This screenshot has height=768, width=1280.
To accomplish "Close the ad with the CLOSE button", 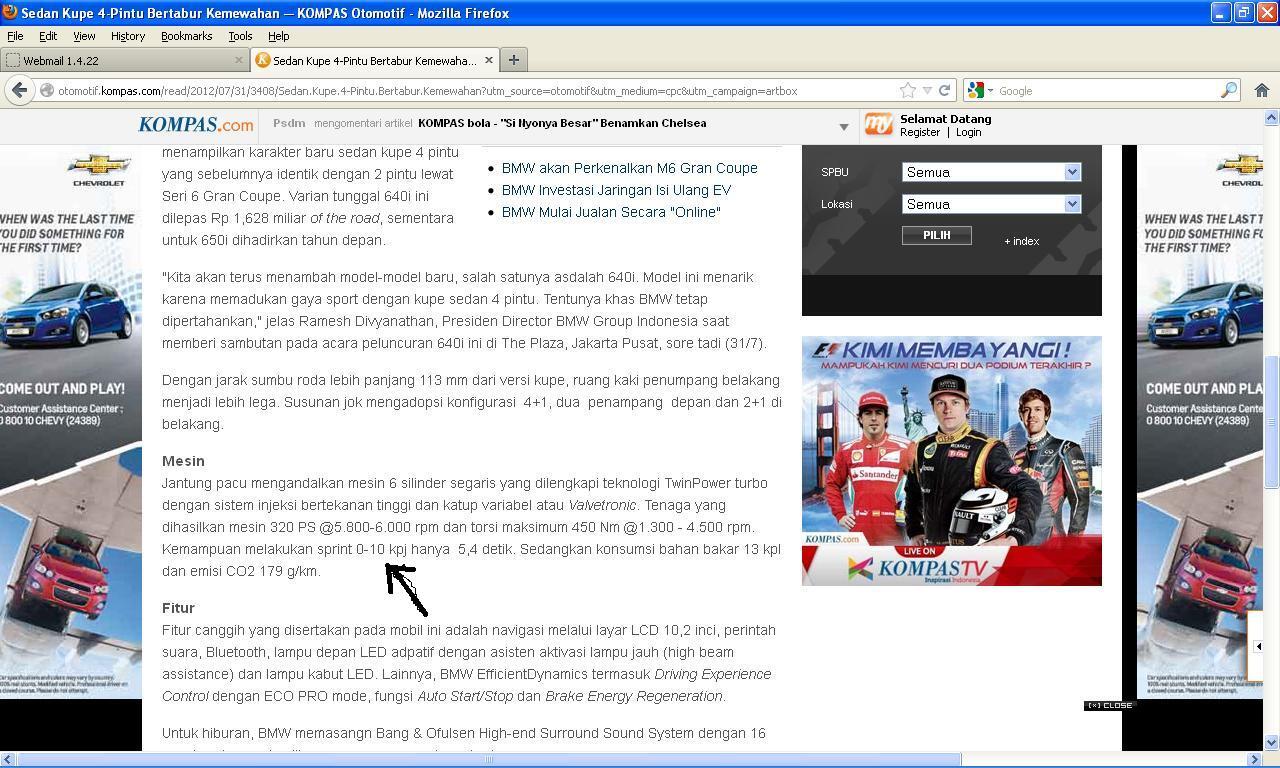I will (x=1110, y=705).
